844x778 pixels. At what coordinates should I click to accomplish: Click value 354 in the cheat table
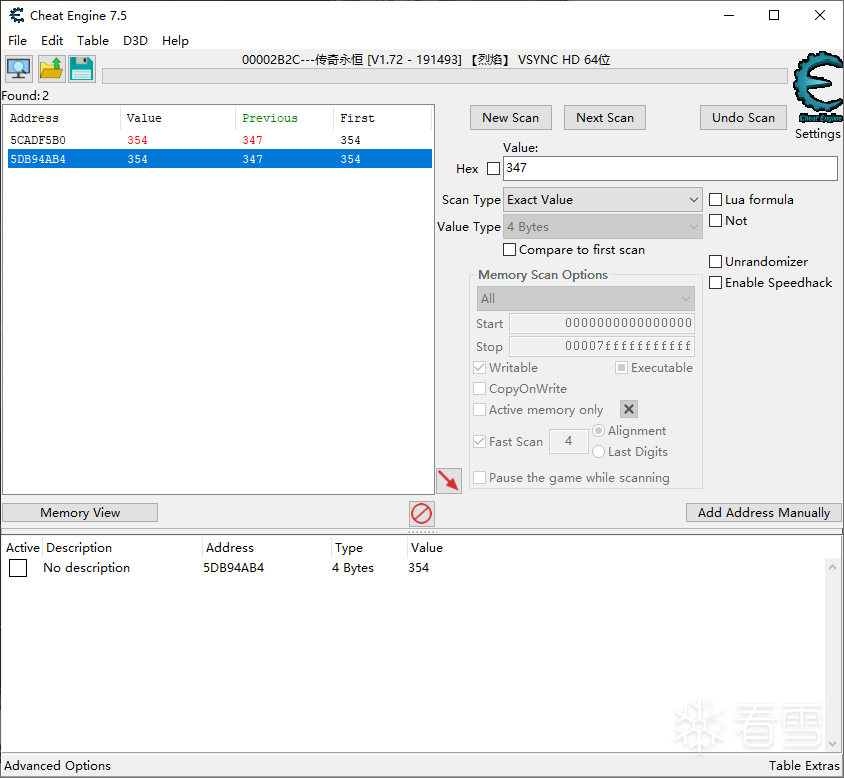[418, 568]
